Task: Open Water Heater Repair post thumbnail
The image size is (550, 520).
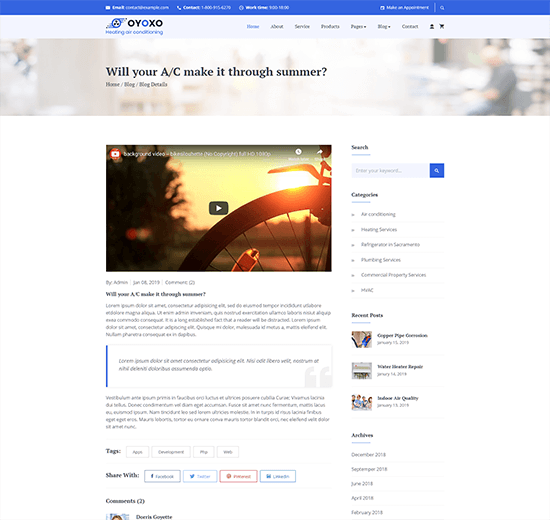Action: tap(362, 371)
